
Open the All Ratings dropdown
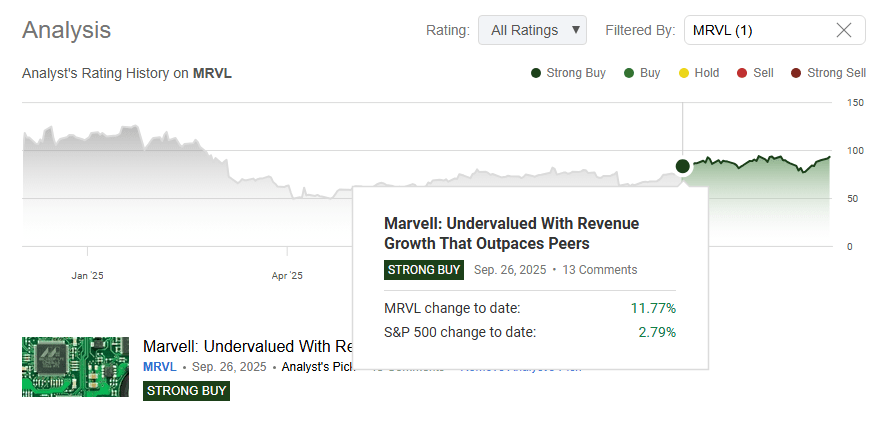532,30
